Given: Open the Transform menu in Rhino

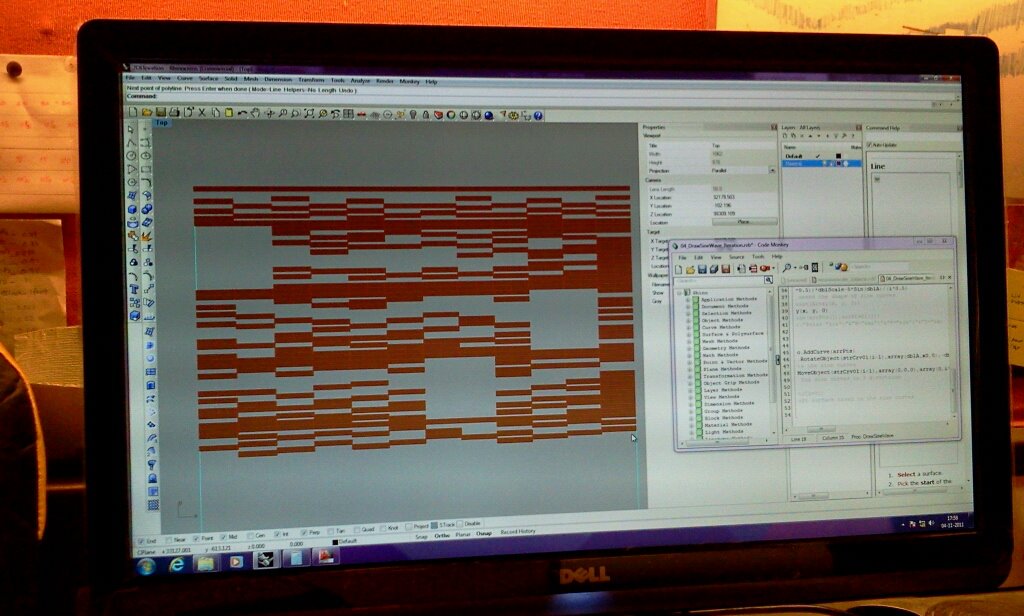Looking at the screenshot, I should pyautogui.click(x=311, y=80).
